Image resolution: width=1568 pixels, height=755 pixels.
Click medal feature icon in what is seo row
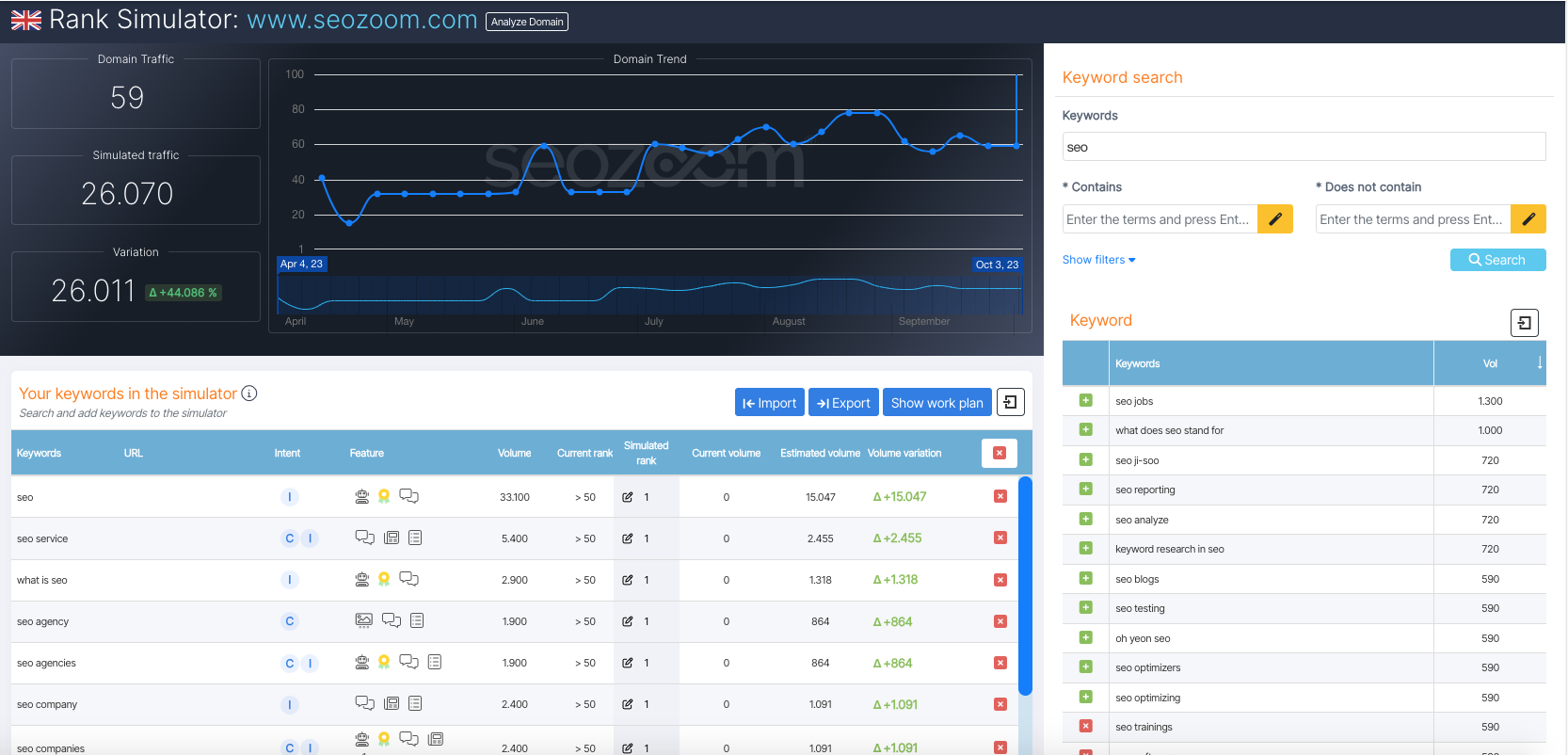coord(384,579)
